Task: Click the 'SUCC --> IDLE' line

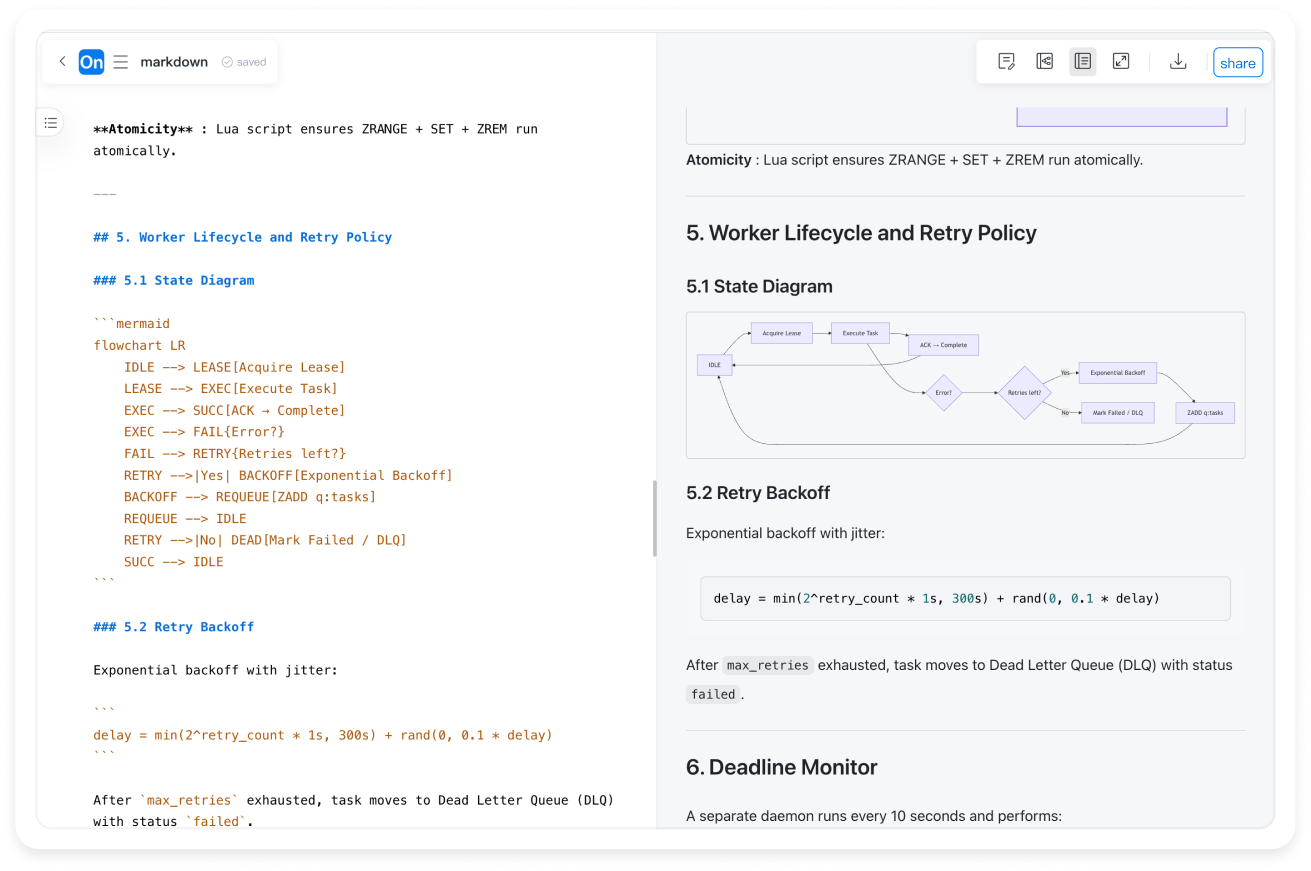Action: 174,562
